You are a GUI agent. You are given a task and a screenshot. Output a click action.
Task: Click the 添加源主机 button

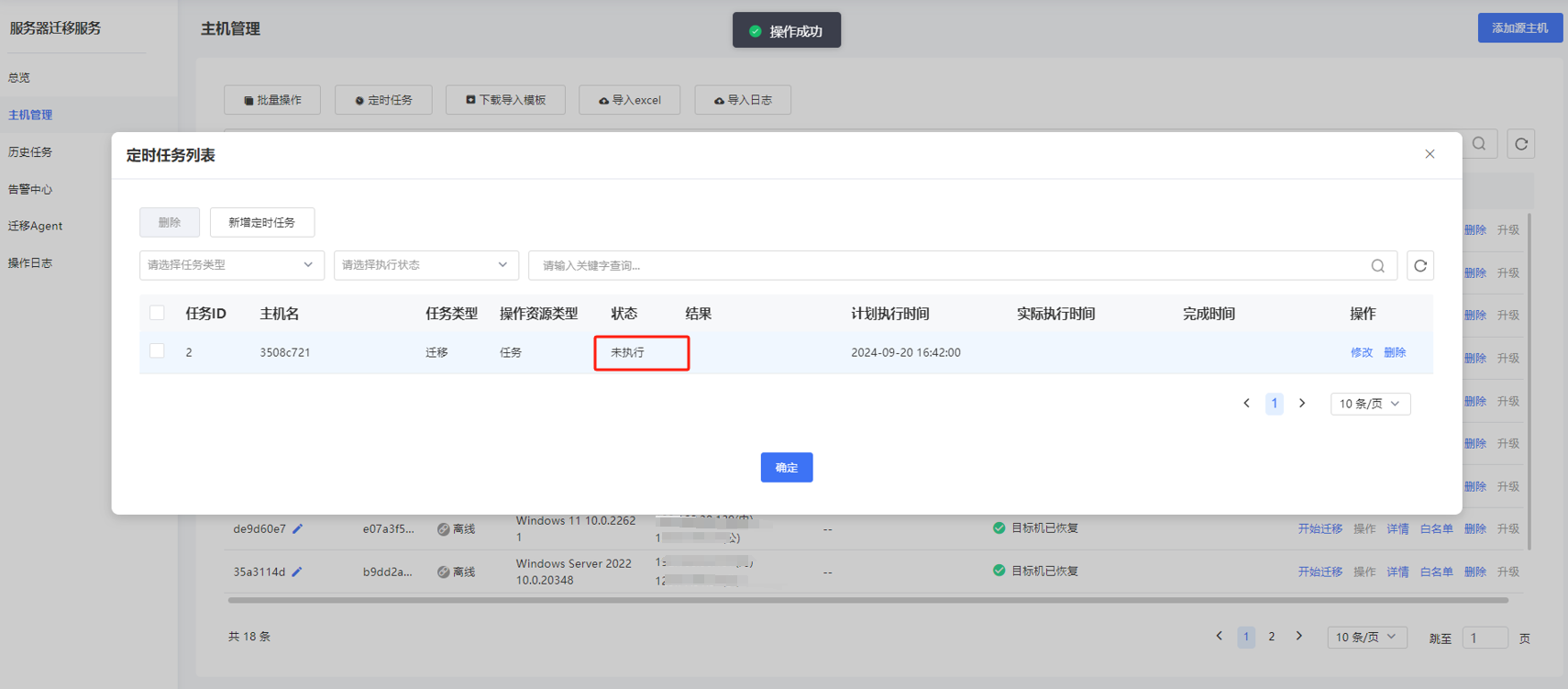coord(1520,28)
